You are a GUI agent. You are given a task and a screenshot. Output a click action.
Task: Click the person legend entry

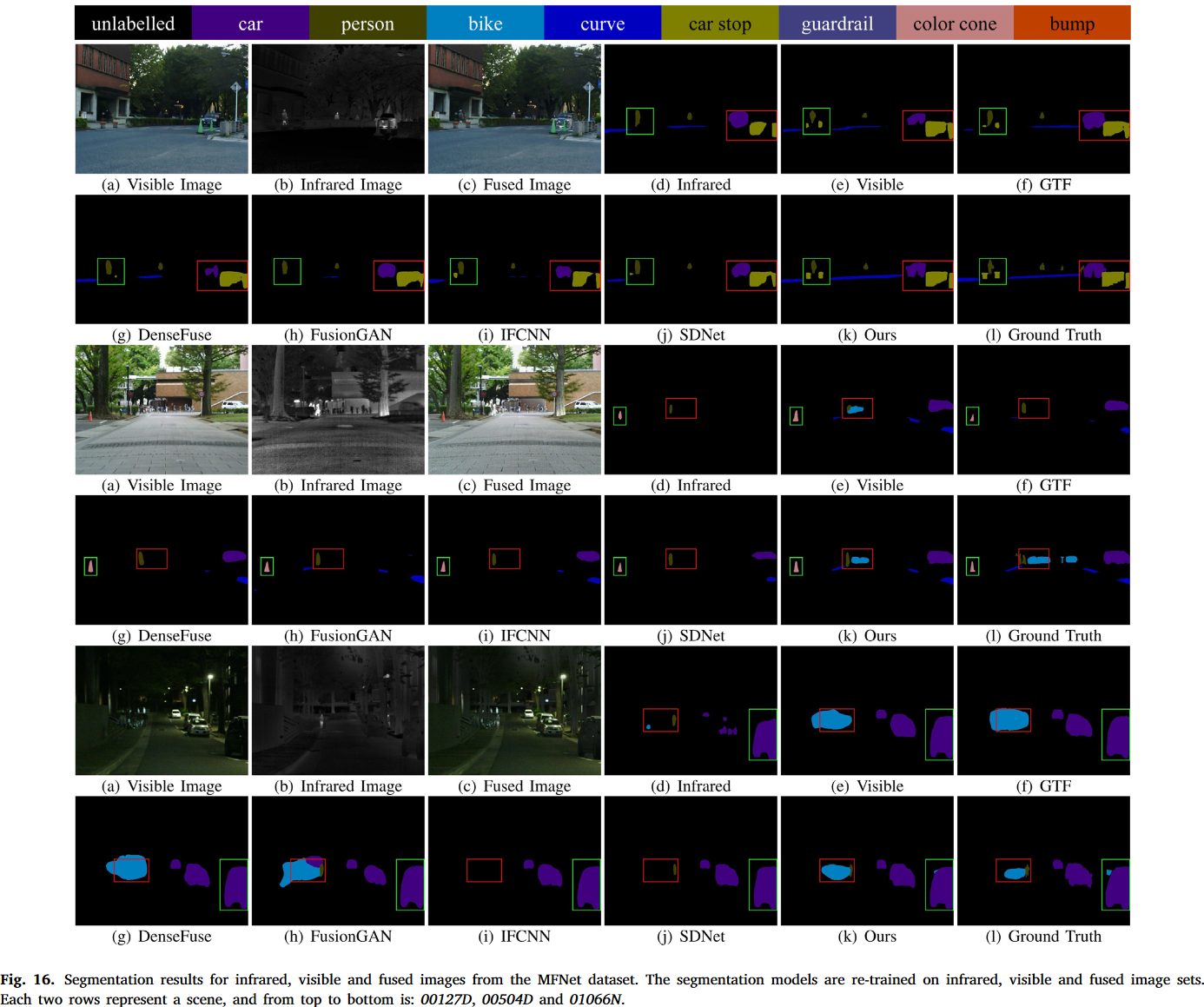click(367, 23)
